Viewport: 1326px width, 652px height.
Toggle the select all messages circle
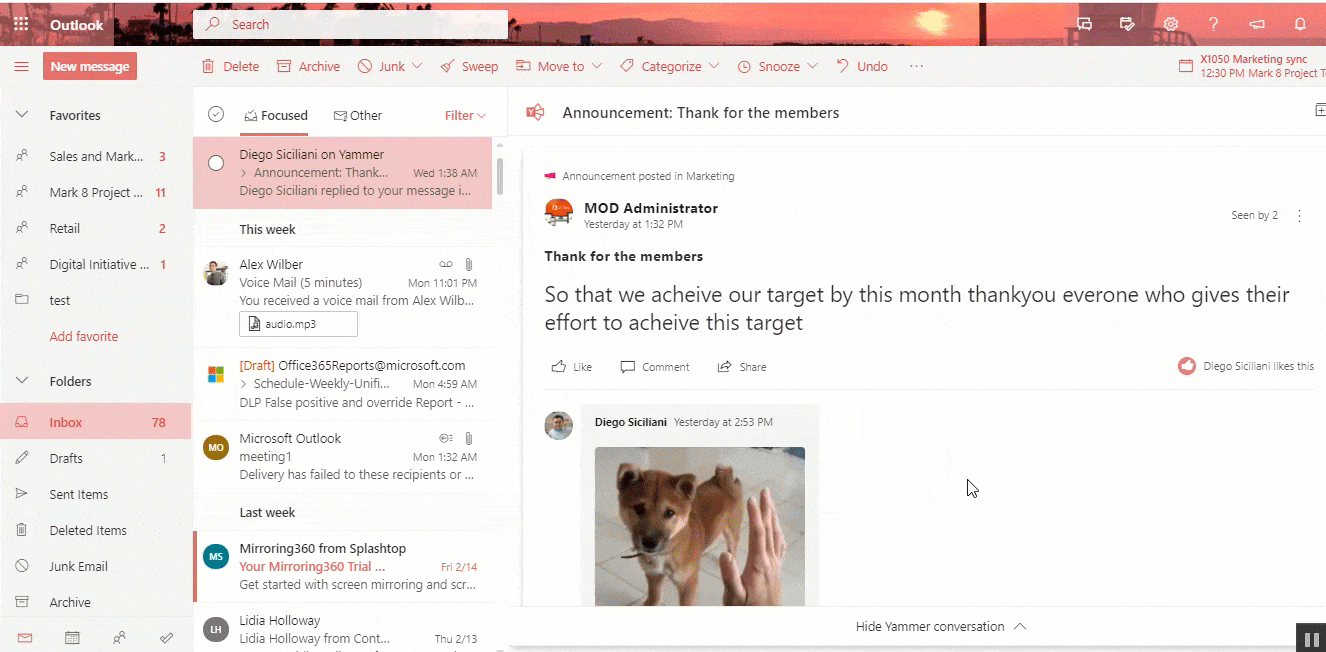tap(216, 114)
